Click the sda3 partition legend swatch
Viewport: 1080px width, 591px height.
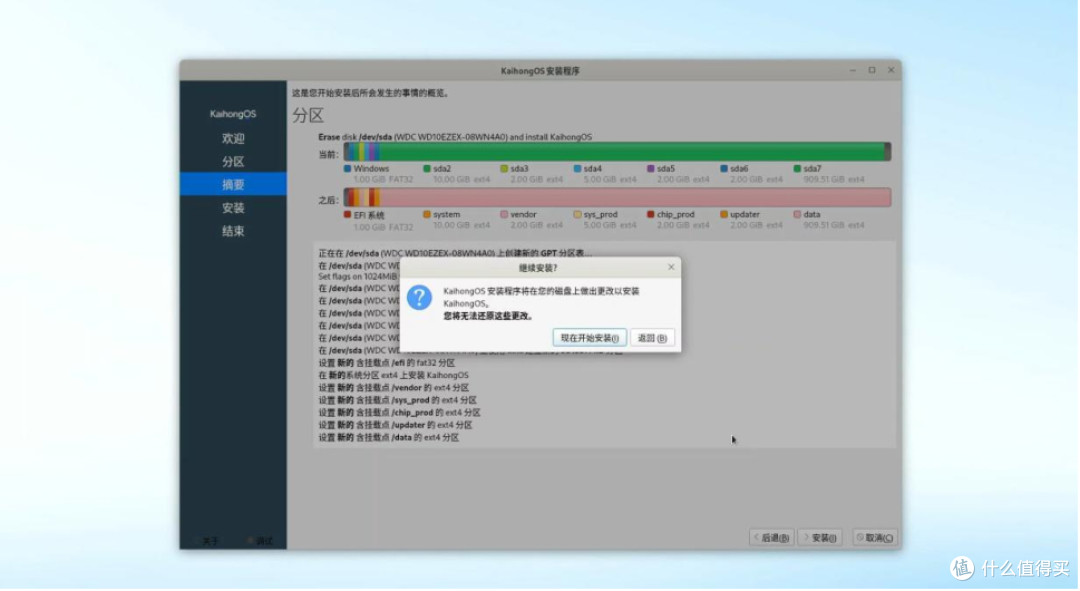pyautogui.click(x=504, y=169)
